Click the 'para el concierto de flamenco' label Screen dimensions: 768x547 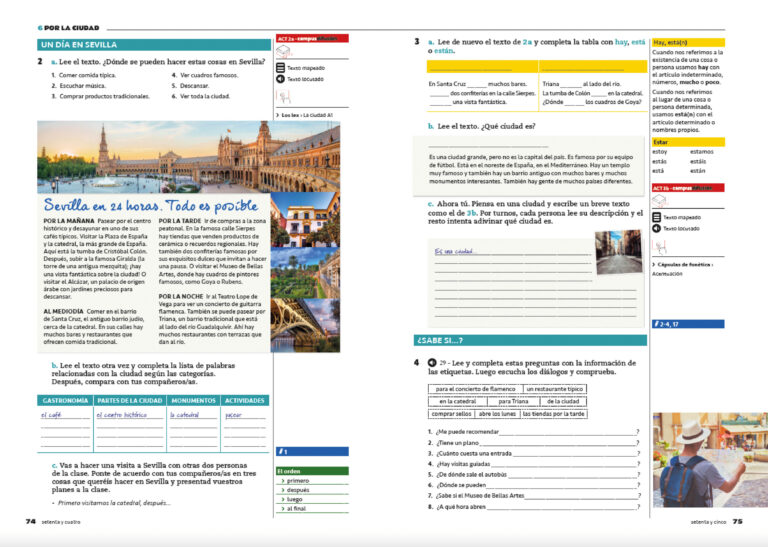474,388
